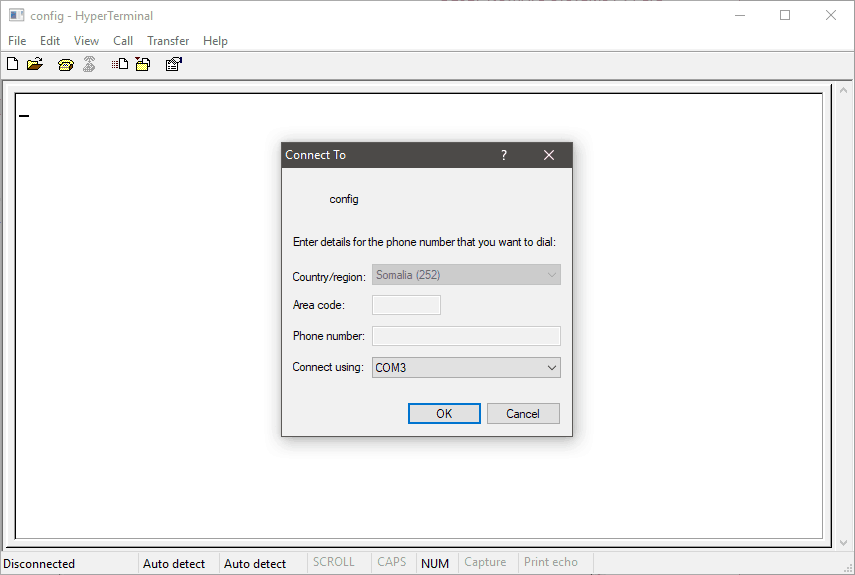Close the Connect To dialog
855x575 pixels.
[549, 155]
